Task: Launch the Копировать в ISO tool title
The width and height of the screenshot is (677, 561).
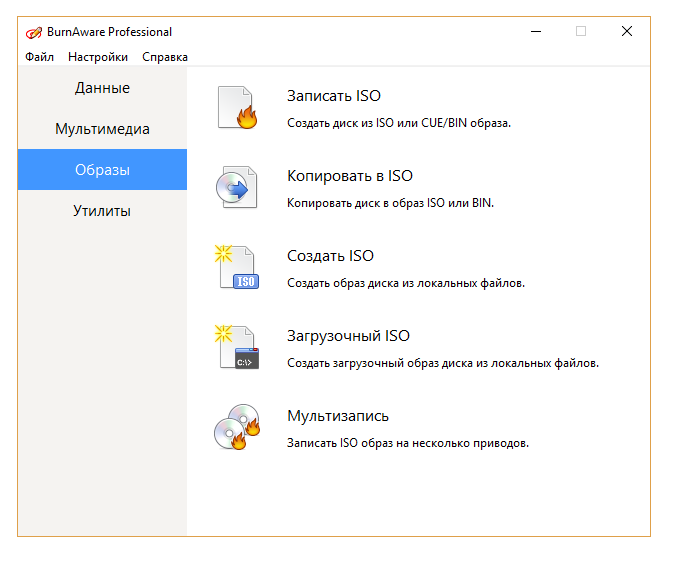Action: pyautogui.click(x=350, y=176)
